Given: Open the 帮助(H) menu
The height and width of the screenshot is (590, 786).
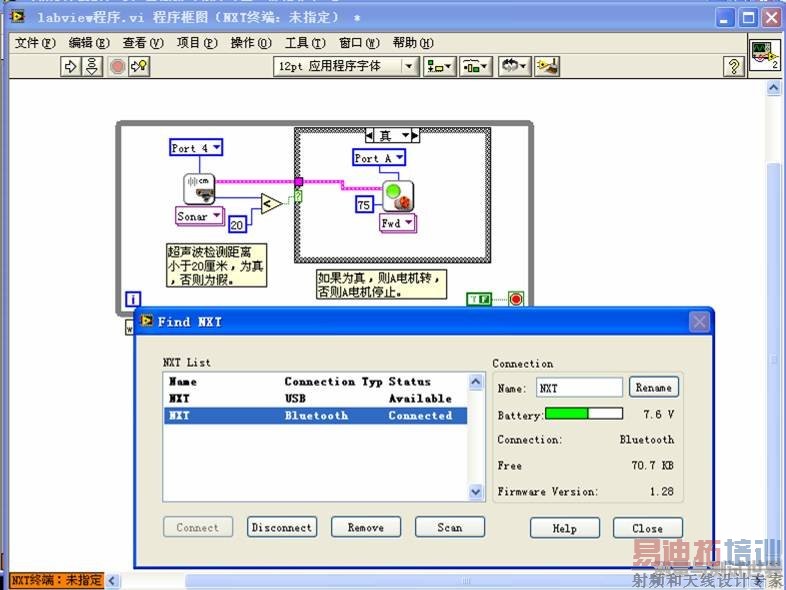Looking at the screenshot, I should pos(413,43).
